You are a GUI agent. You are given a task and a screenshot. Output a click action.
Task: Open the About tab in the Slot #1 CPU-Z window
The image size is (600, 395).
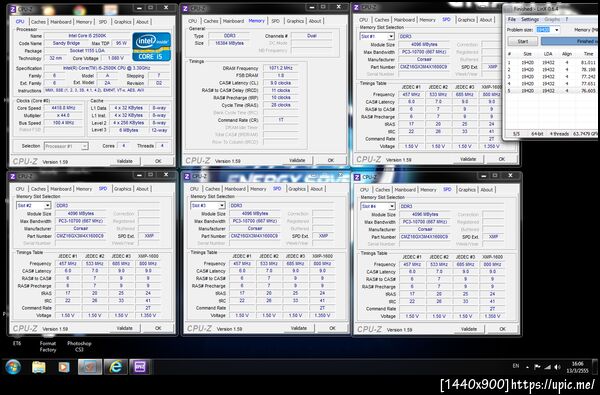tap(486, 20)
